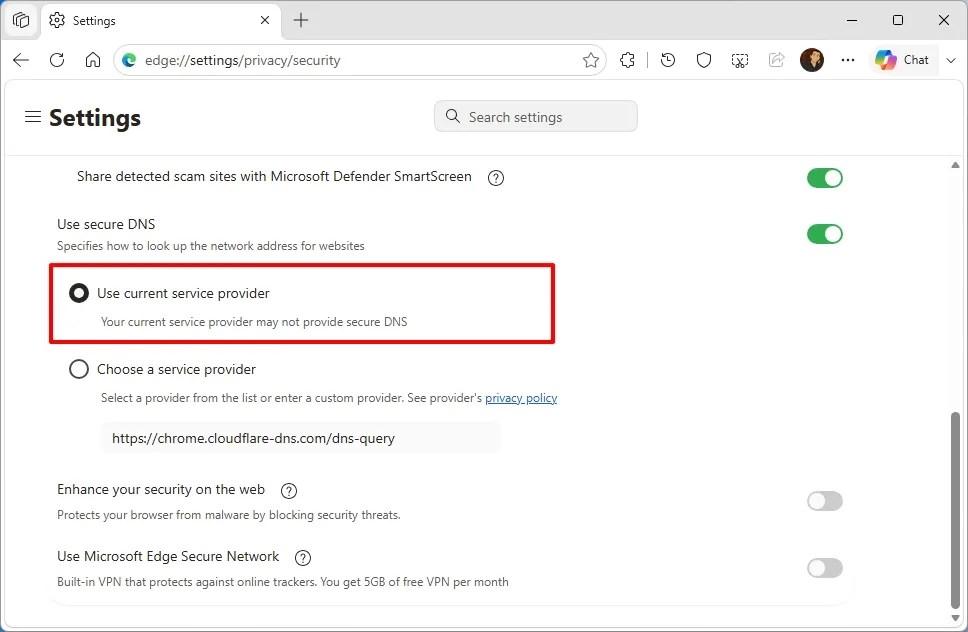The image size is (968, 632).
Task: Open a new tab with plus button
Action: 301,20
